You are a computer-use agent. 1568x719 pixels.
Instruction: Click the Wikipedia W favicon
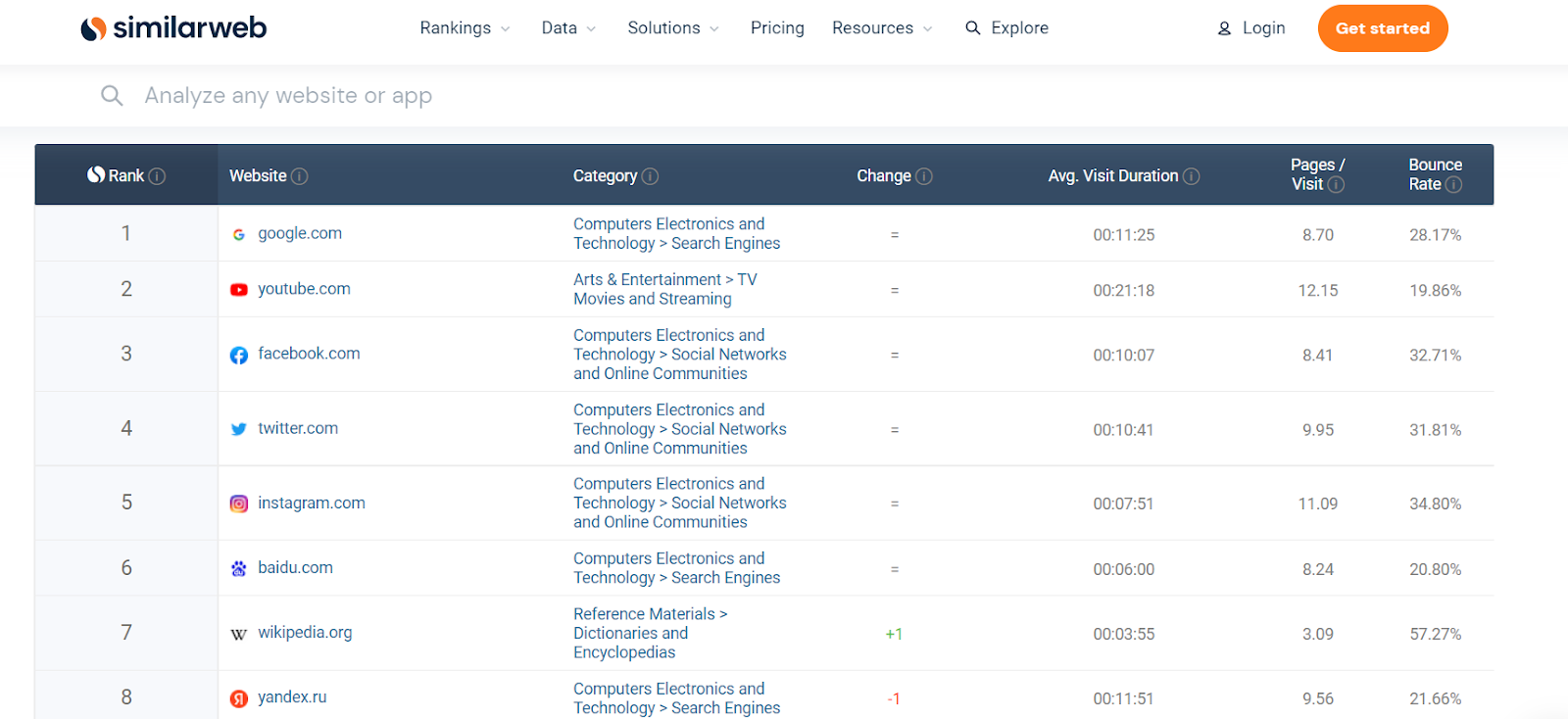(x=239, y=634)
